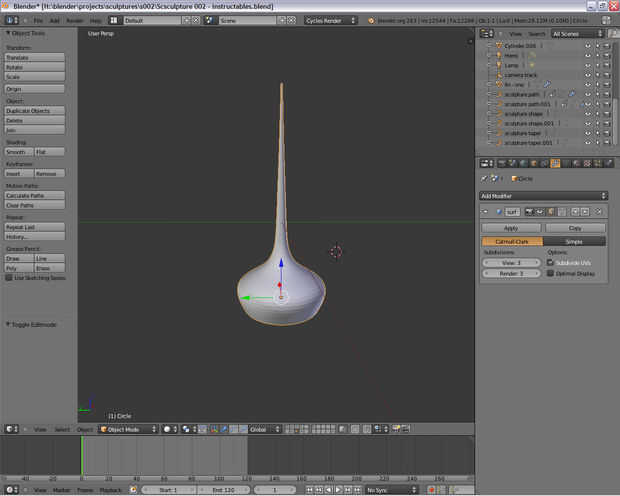Toggle modifier display in render icon
Viewport: 620px width, 496px height.
(529, 212)
